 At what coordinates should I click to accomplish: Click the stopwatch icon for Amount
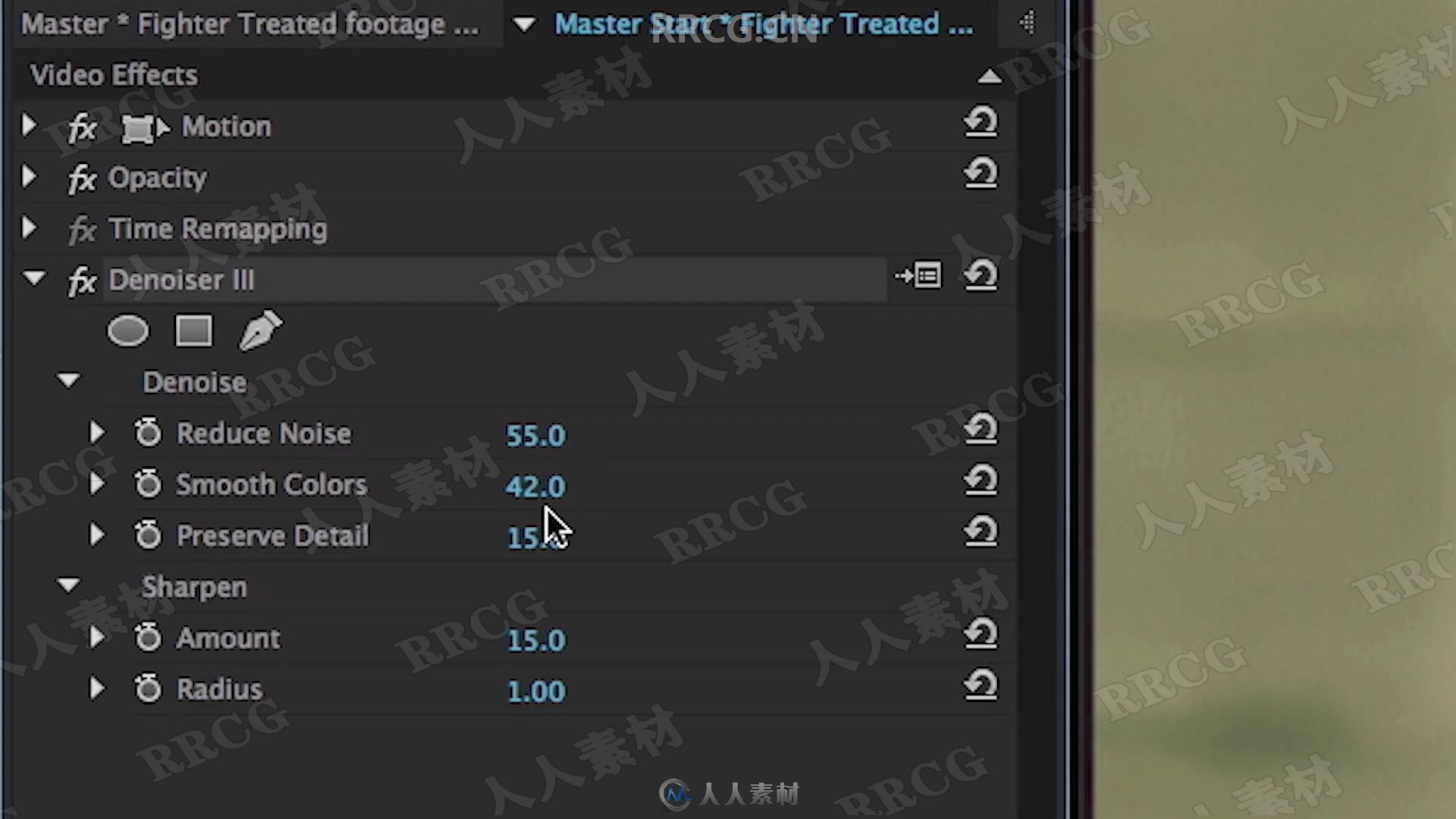[x=147, y=636]
